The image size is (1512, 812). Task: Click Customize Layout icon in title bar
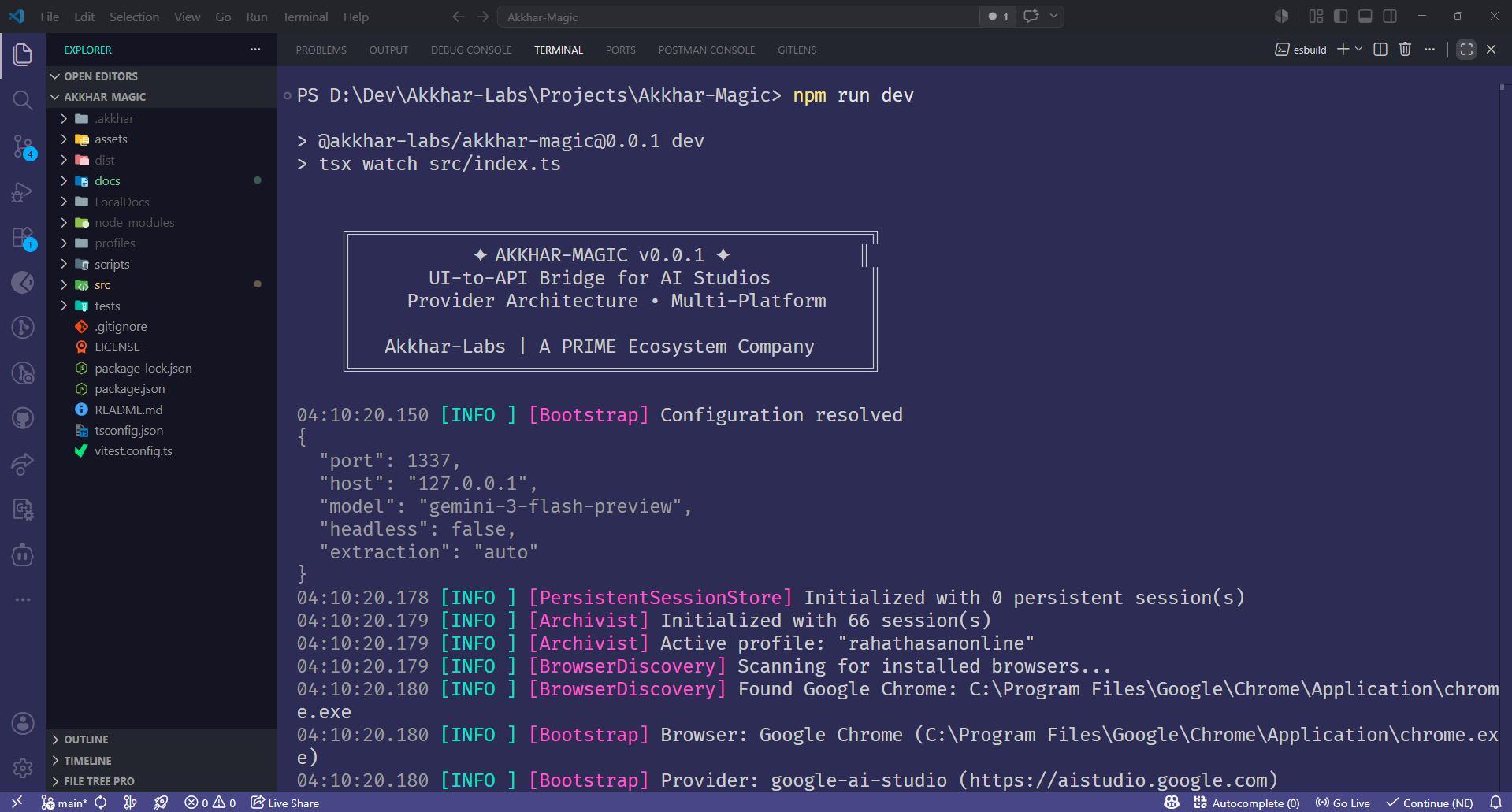pos(1316,16)
